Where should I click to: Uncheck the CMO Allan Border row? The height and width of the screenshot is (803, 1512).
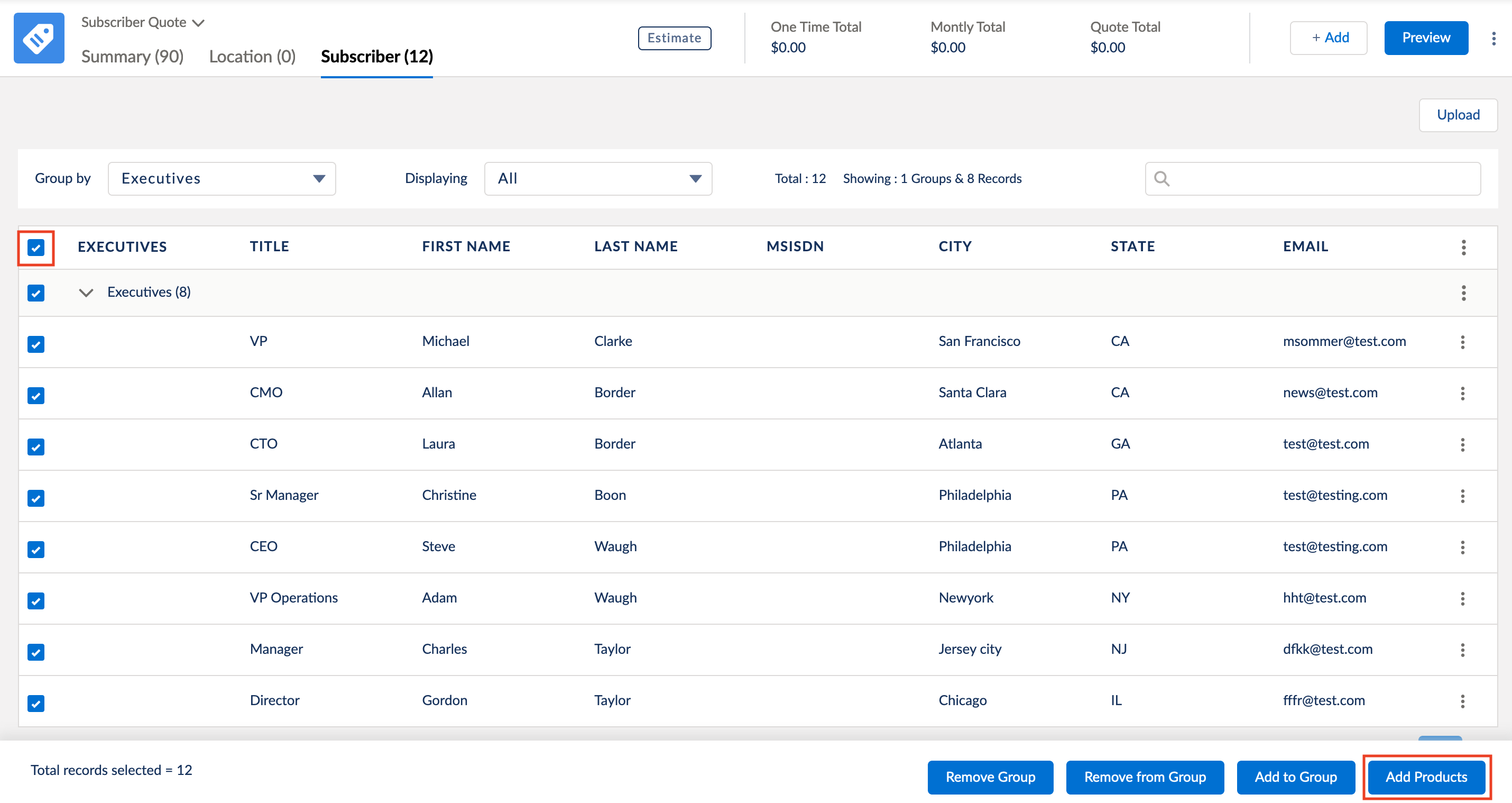(36, 395)
